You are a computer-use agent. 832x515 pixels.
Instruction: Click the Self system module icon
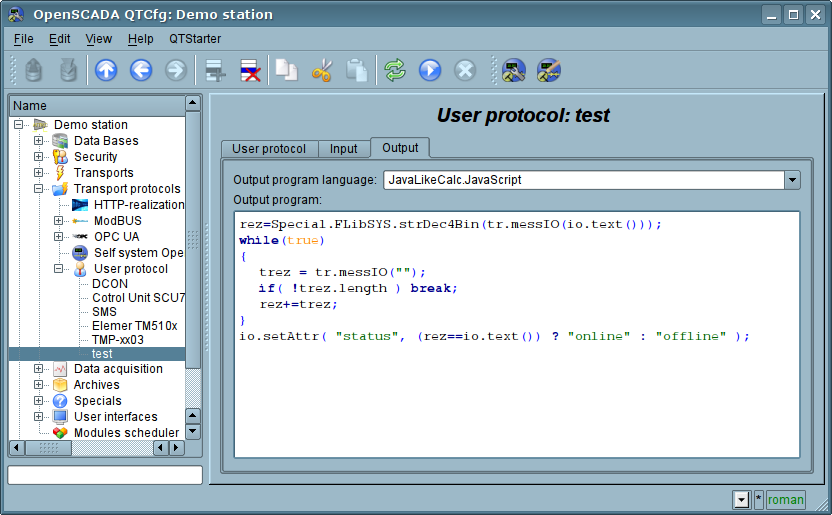point(80,252)
